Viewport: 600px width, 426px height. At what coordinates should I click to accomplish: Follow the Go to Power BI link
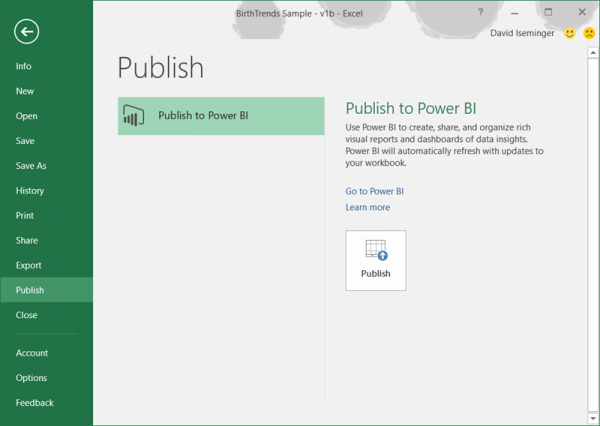pos(374,191)
